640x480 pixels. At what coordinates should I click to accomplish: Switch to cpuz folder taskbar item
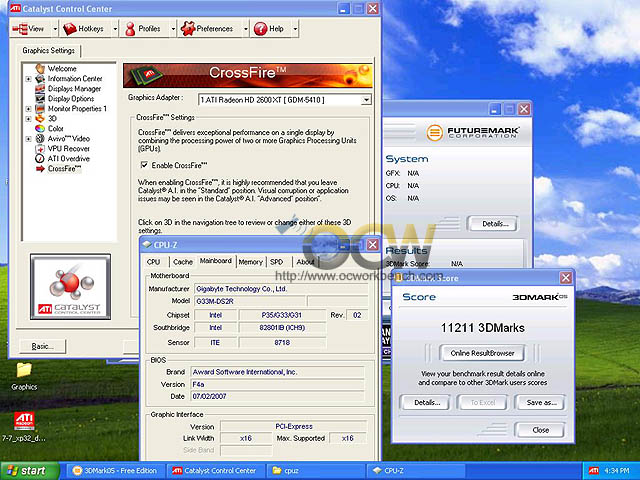pos(316,471)
